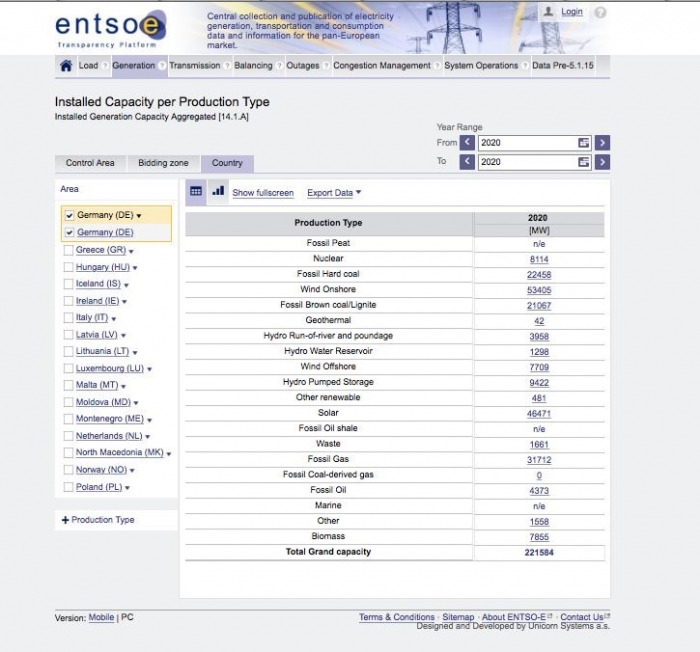Image resolution: width=700 pixels, height=652 pixels.
Task: Switch to the Control Area tab
Action: [90, 163]
